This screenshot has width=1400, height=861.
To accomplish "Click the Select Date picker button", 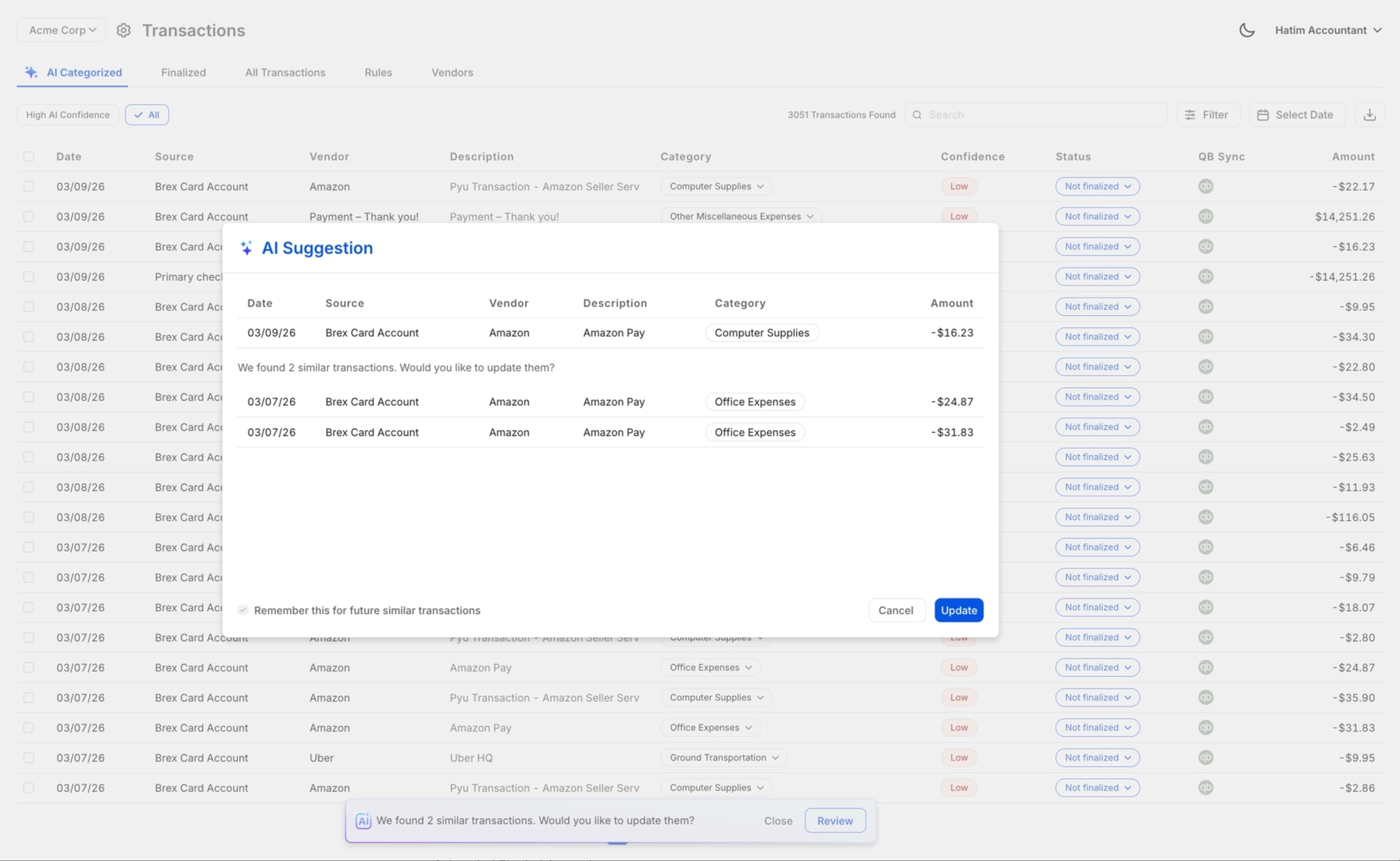I will point(1297,115).
